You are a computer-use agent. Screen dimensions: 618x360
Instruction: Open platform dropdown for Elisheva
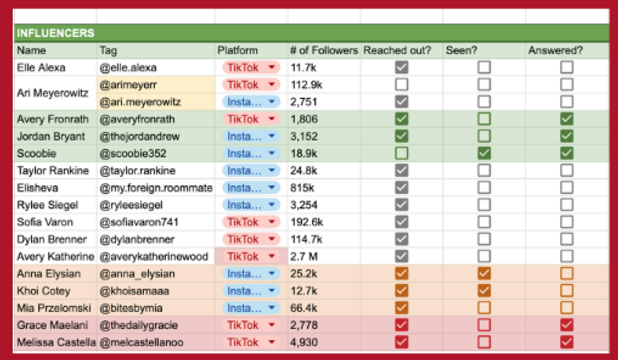click(x=251, y=187)
